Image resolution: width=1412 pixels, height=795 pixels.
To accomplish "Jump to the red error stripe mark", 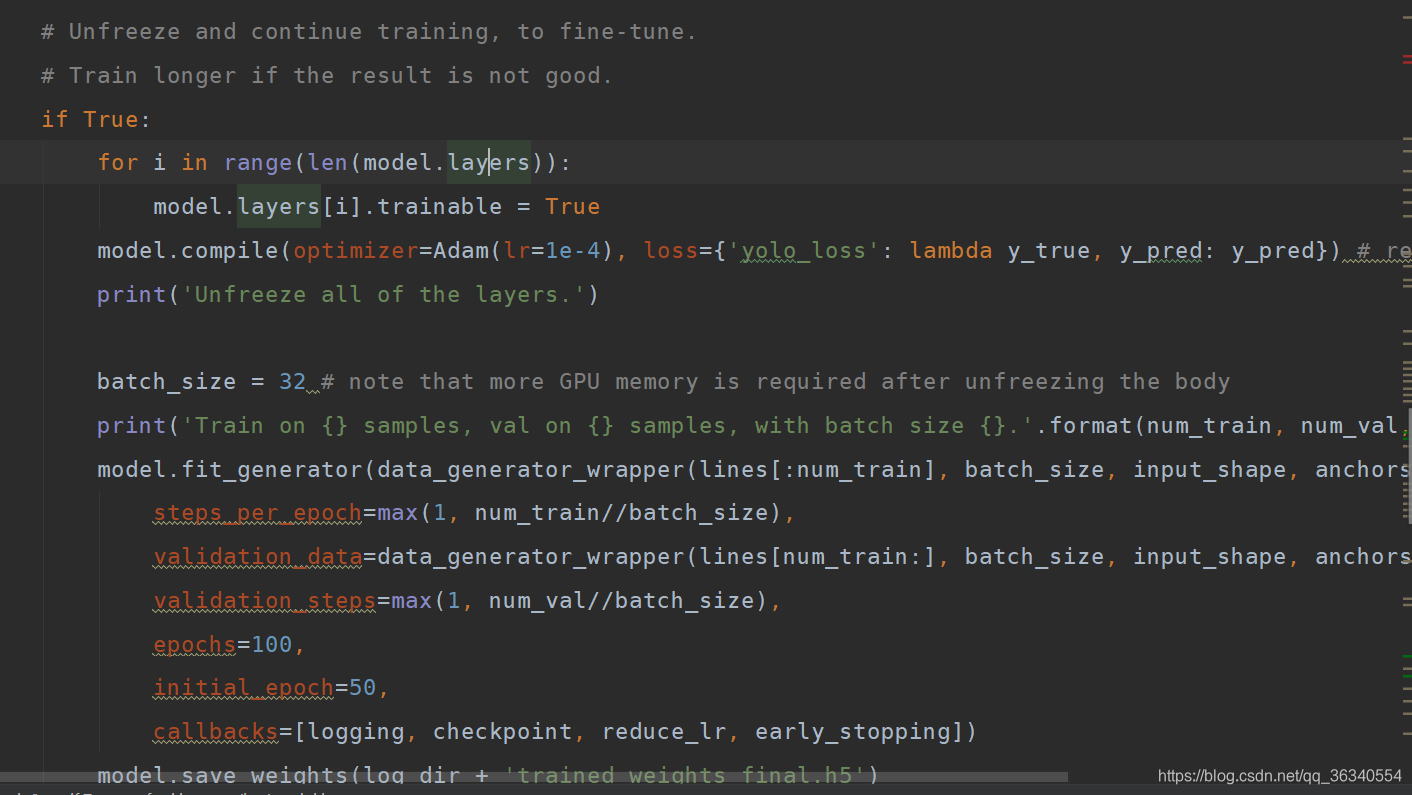I will 1407,60.
